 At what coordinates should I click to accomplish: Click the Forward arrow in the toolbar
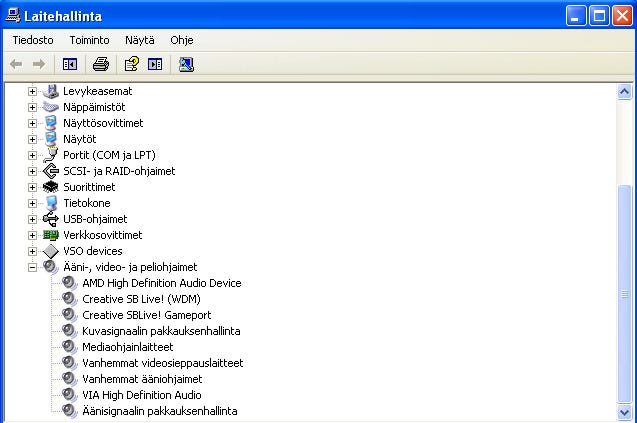pyautogui.click(x=39, y=64)
